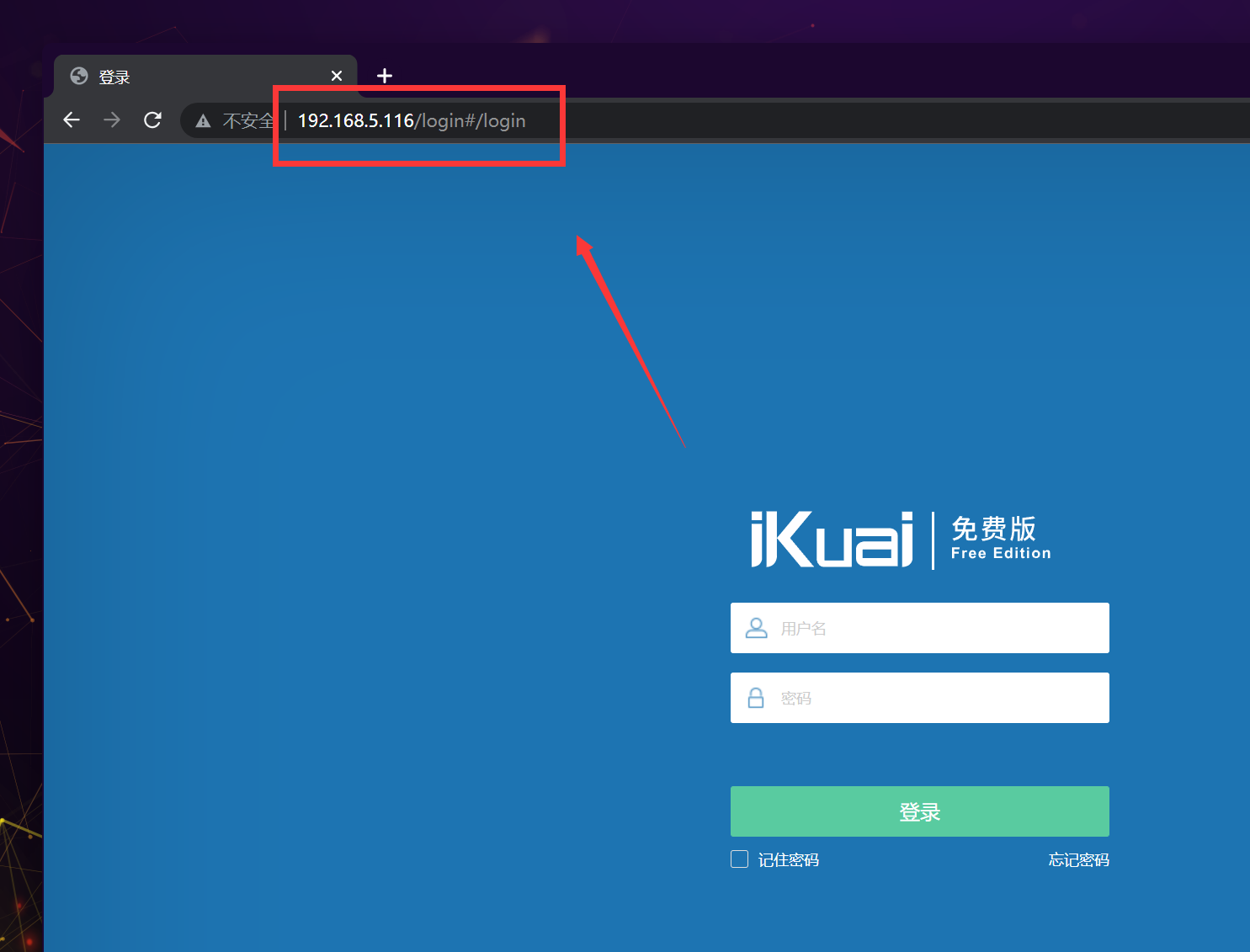Click the globe favicon on the 登录 tab
Screen dimensions: 1250x952
(x=79, y=77)
